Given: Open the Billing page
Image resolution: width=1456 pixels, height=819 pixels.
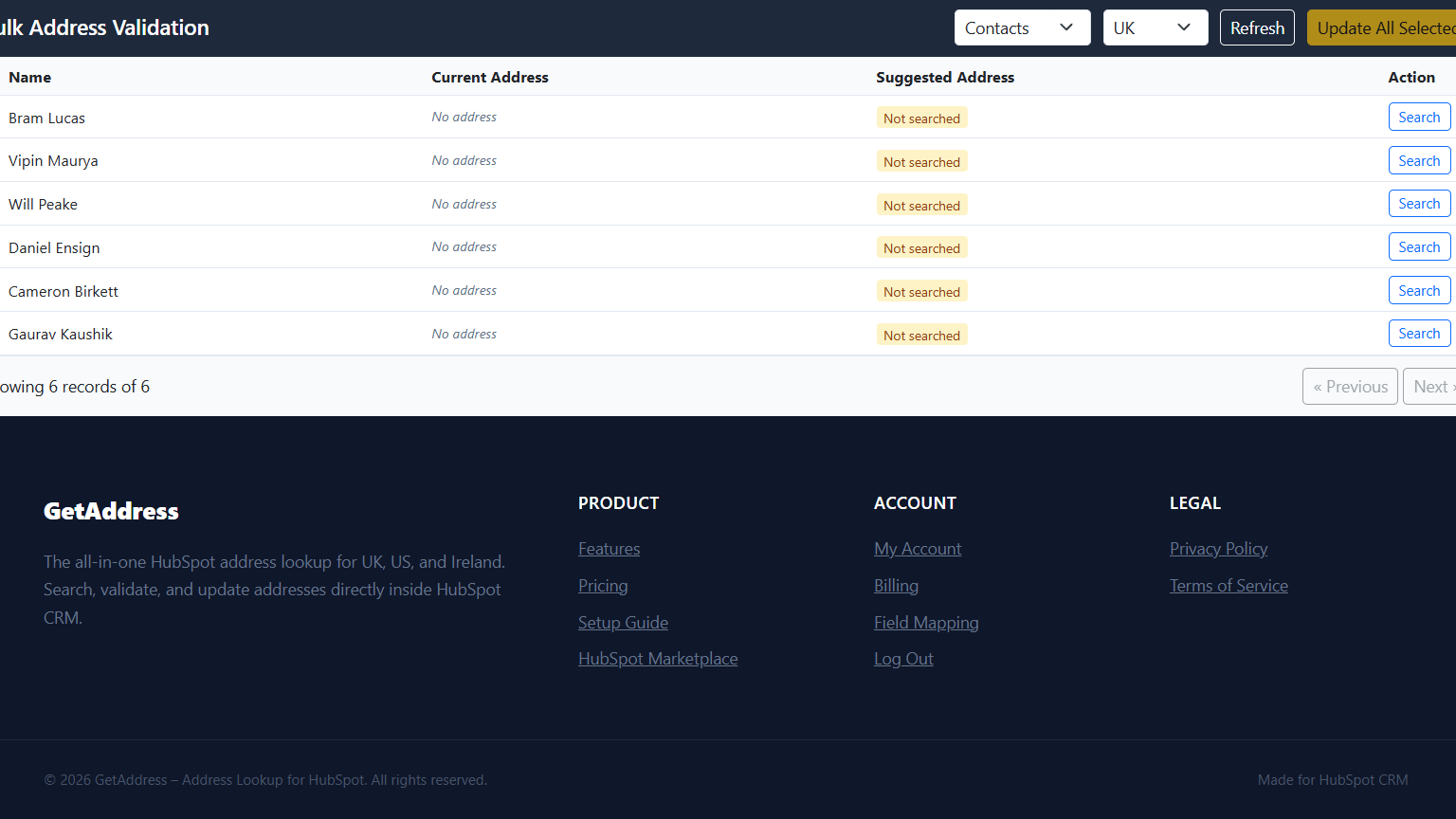Looking at the screenshot, I should point(896,585).
